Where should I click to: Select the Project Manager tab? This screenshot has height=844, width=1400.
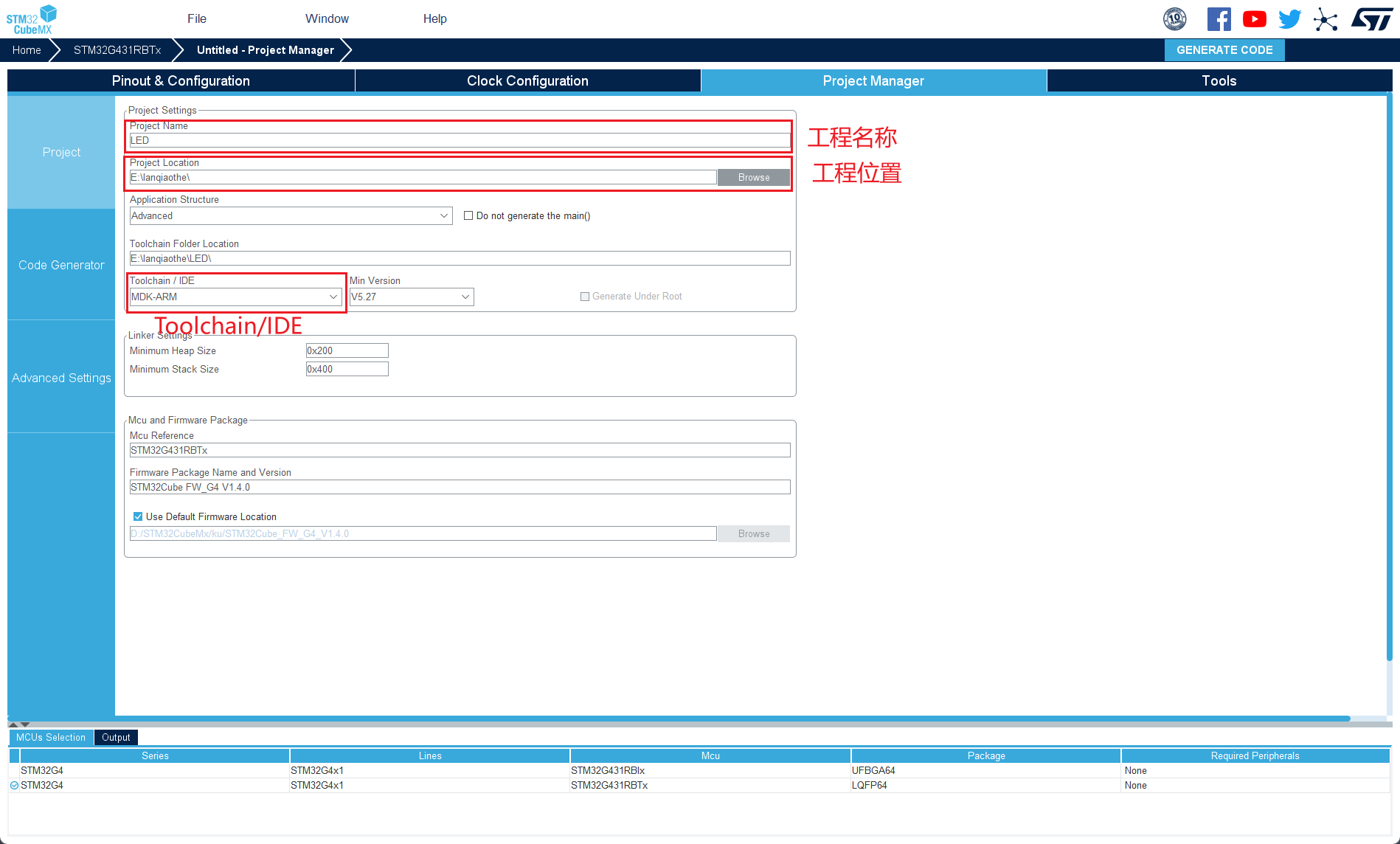point(873,81)
